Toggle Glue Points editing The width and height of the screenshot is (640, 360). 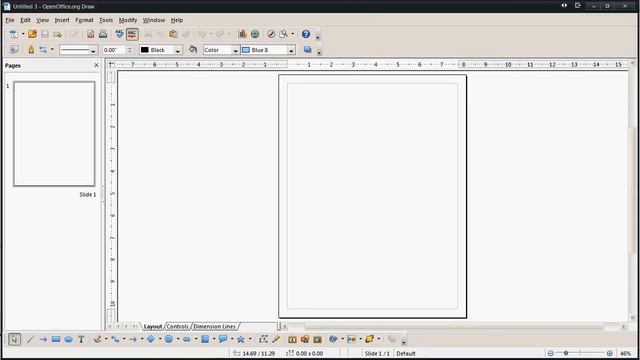pos(276,339)
